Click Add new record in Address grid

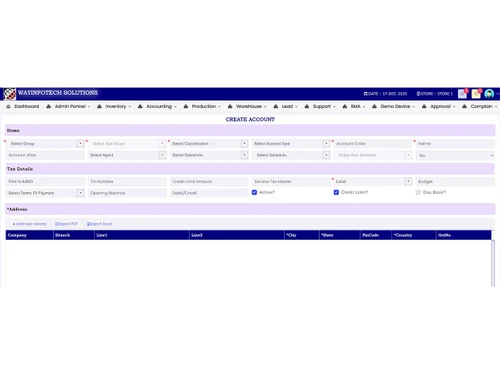(x=30, y=224)
